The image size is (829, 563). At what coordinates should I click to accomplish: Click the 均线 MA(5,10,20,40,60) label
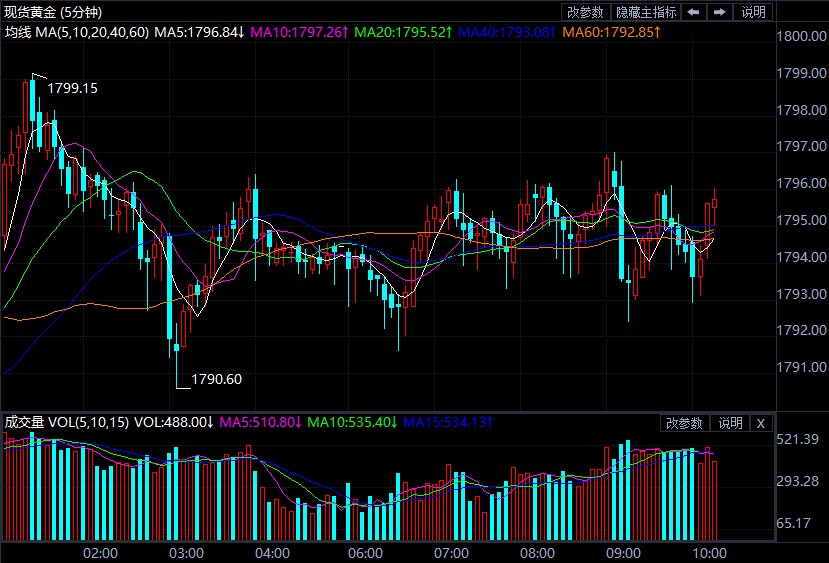coord(77,32)
